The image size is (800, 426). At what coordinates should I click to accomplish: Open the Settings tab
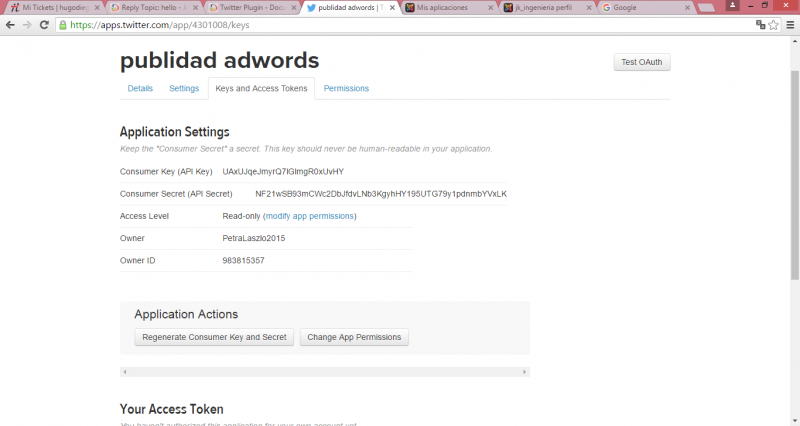(x=184, y=88)
